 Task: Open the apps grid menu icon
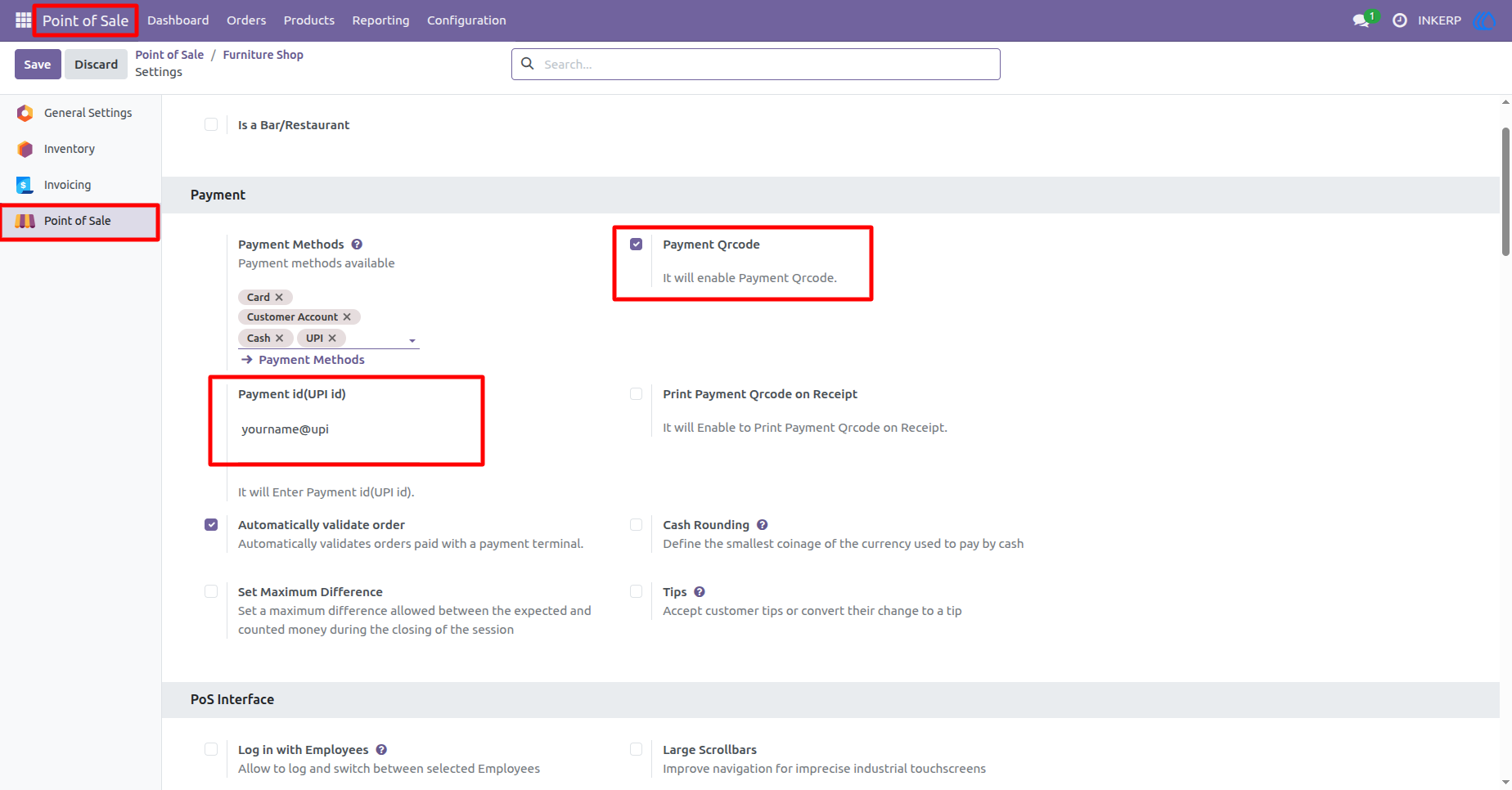pos(23,20)
